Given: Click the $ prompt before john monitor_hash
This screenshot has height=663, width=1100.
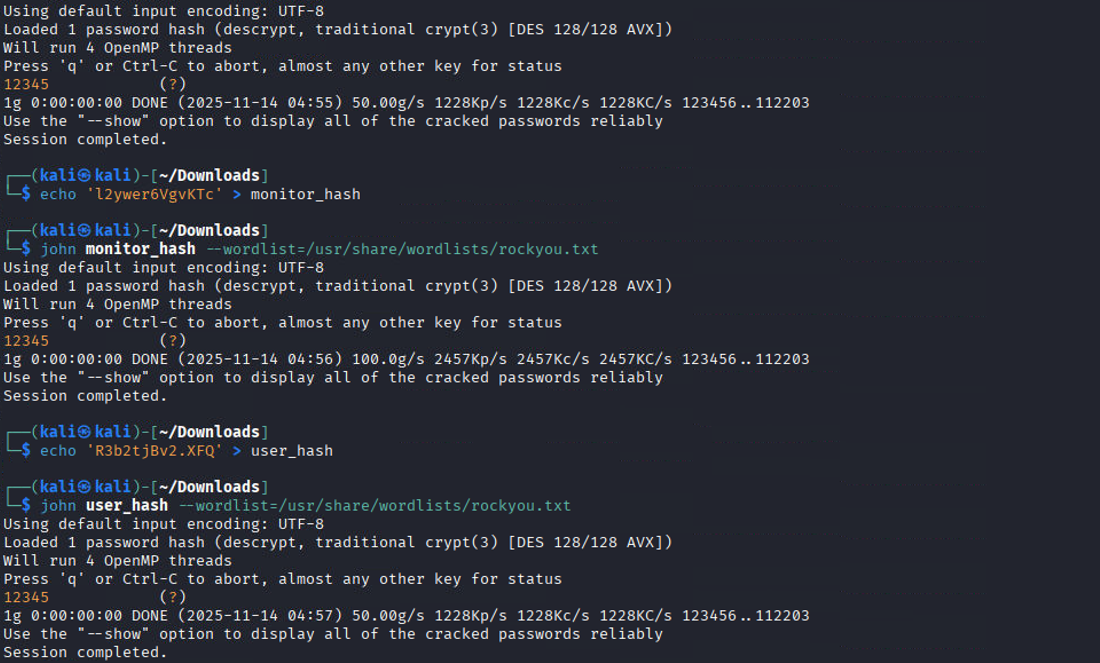Looking at the screenshot, I should [x=26, y=249].
